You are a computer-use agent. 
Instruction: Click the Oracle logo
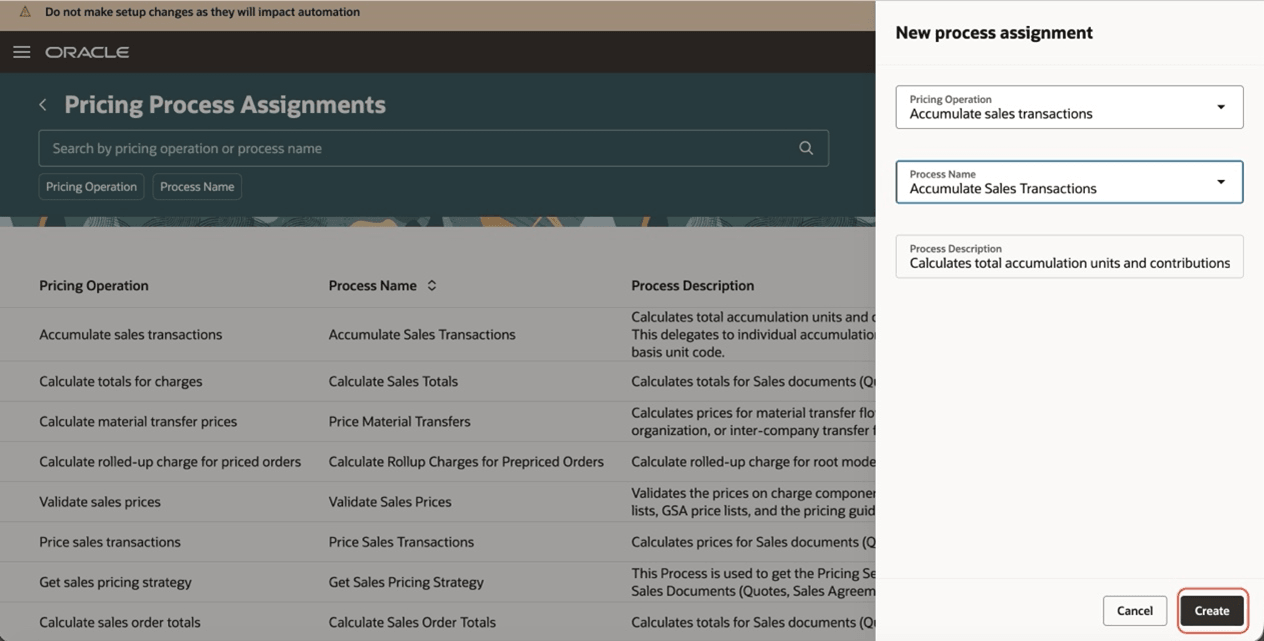click(x=87, y=52)
